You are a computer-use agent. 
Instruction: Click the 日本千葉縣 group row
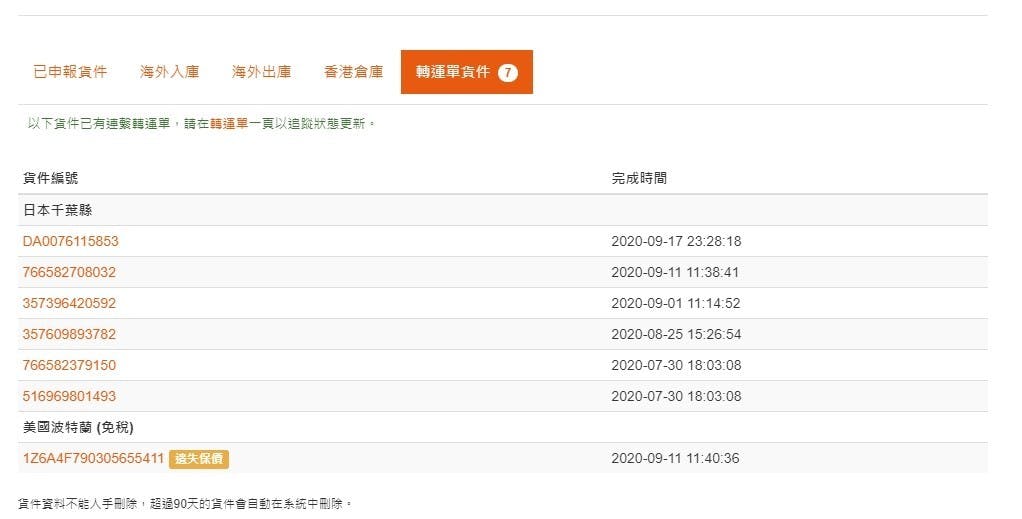503,210
